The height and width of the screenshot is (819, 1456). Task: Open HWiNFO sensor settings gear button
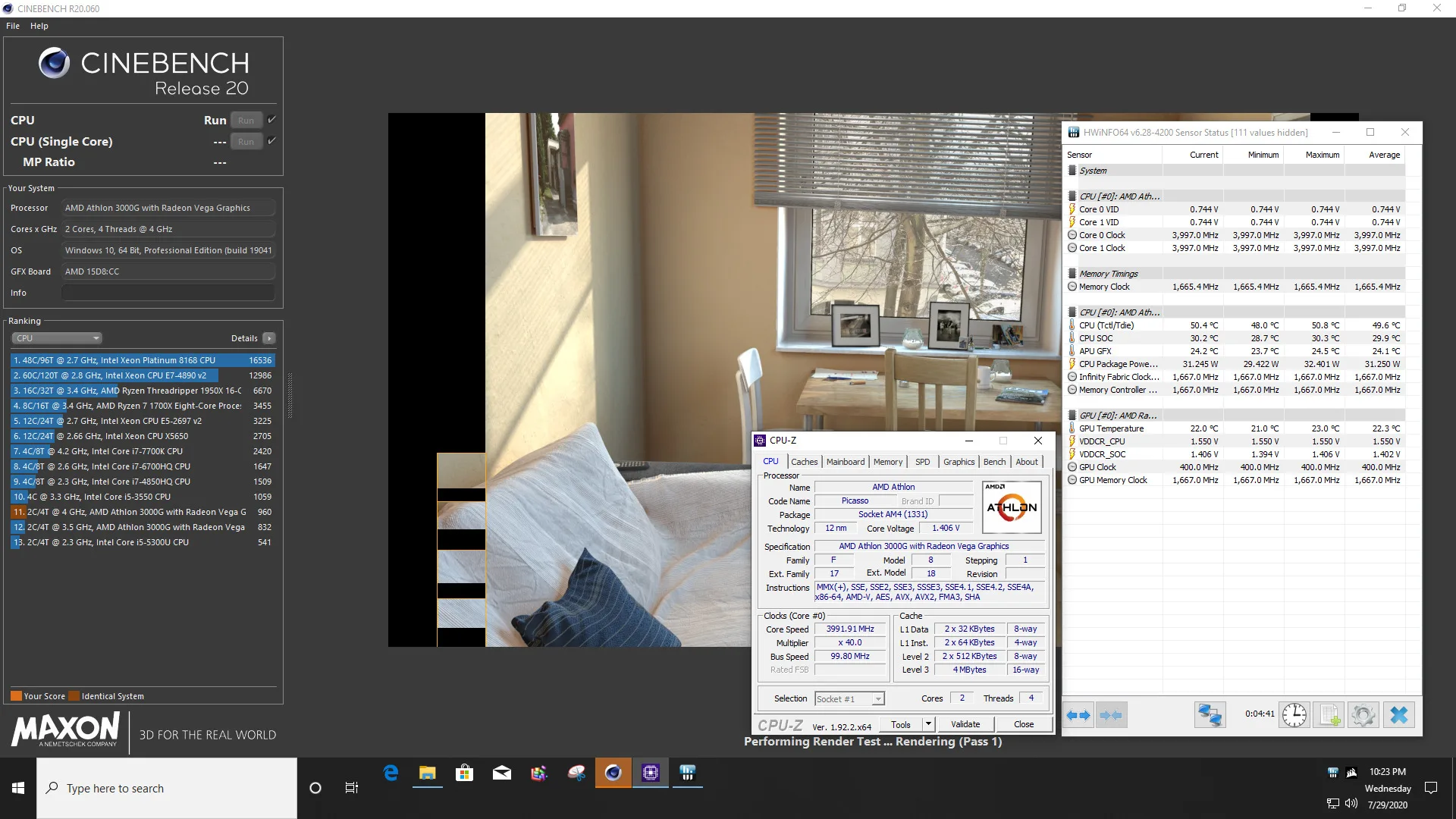(x=1363, y=715)
